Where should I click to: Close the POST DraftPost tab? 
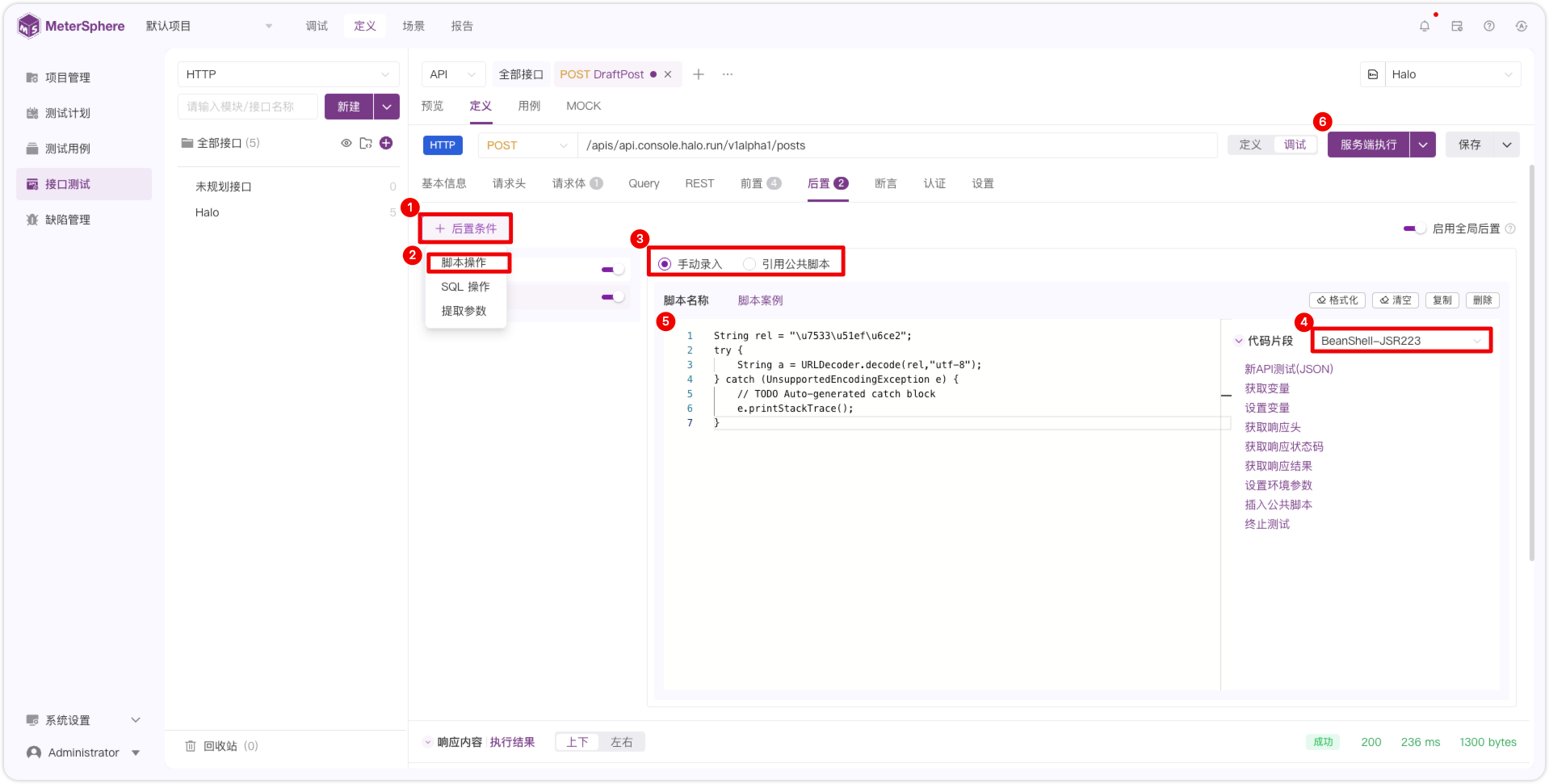click(668, 74)
